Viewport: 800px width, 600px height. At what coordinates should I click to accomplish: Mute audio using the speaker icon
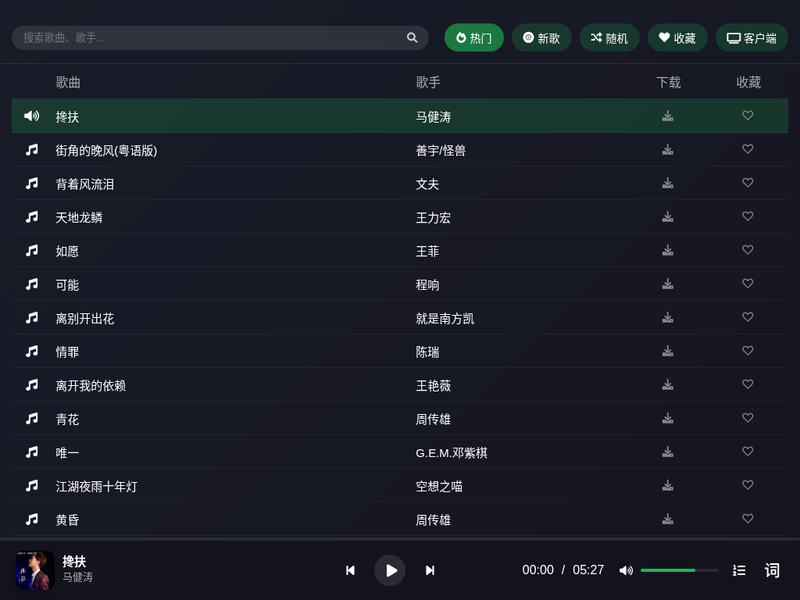coord(626,570)
